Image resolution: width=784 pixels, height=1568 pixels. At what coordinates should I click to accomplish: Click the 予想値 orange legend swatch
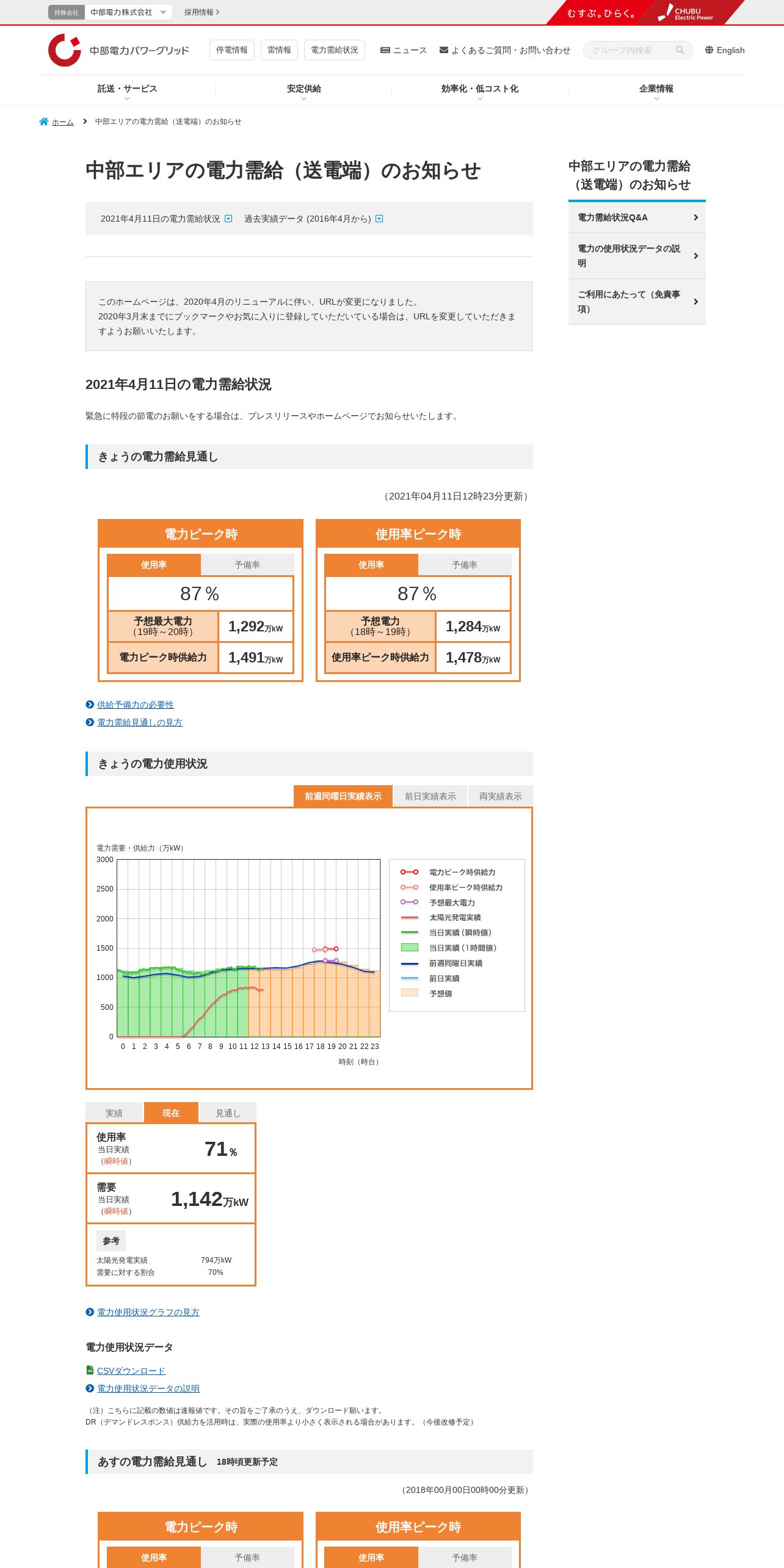point(409,993)
